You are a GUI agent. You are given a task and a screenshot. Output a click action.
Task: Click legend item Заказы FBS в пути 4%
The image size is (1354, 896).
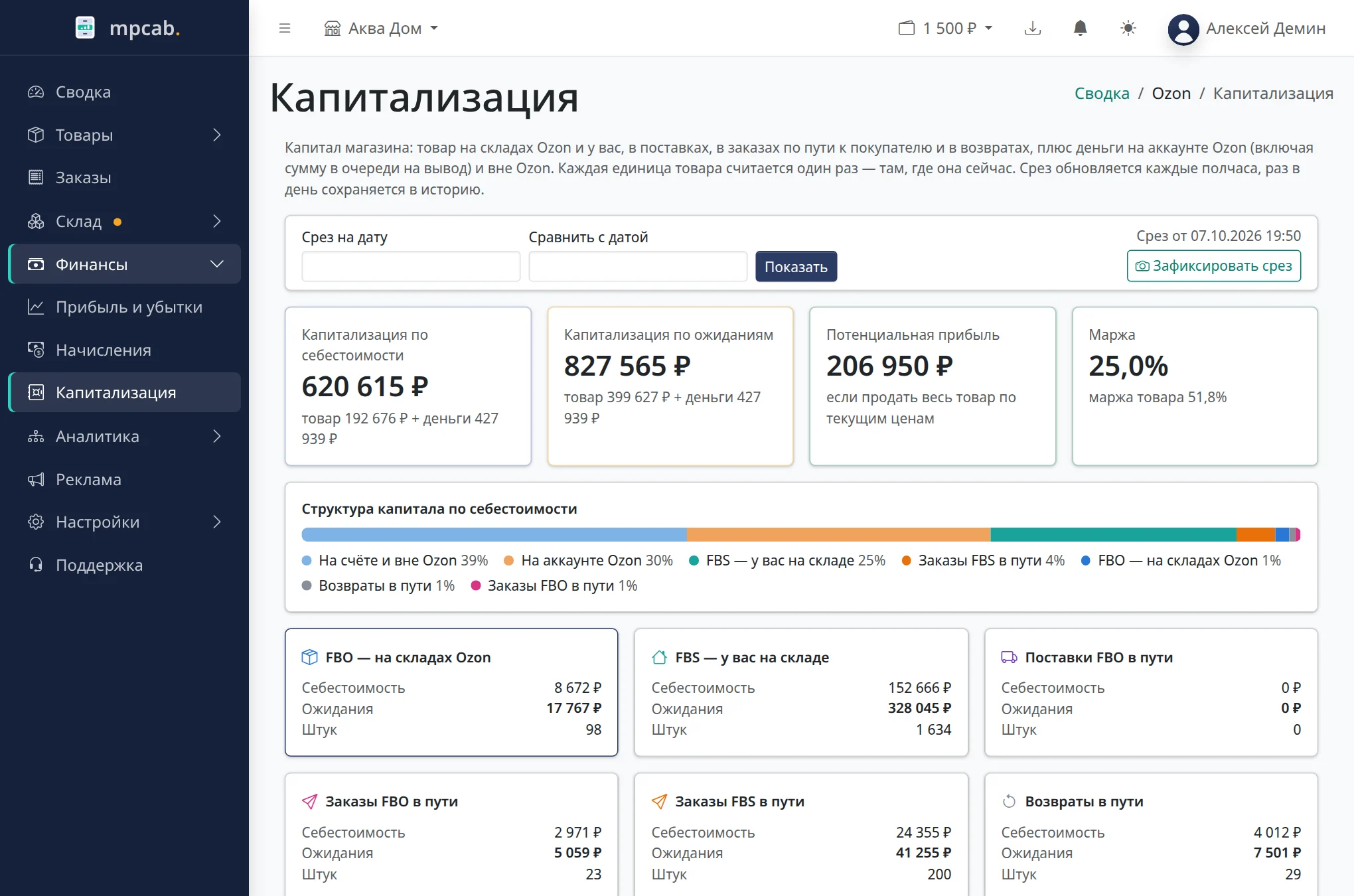983,560
